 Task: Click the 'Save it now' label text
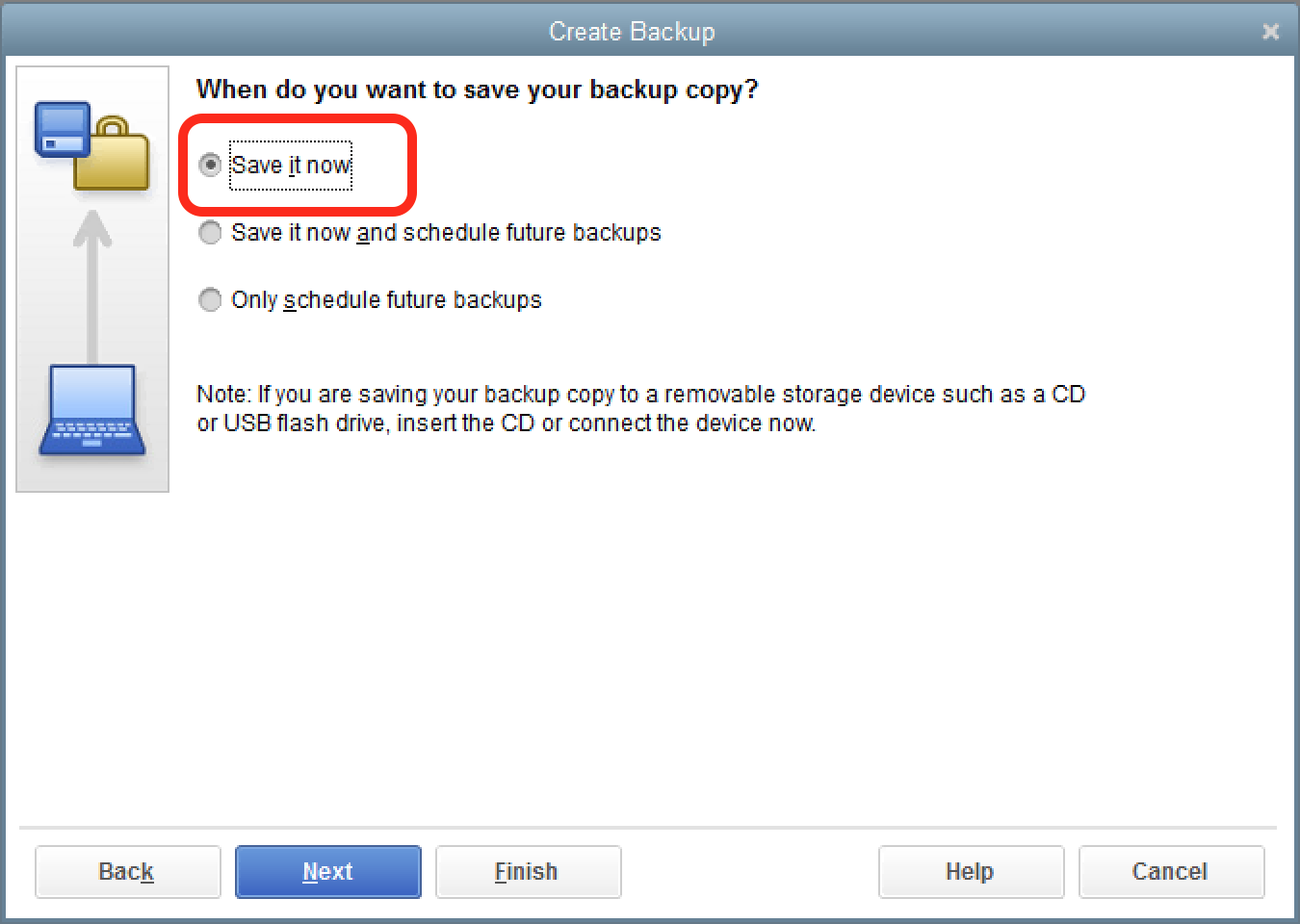[291, 166]
